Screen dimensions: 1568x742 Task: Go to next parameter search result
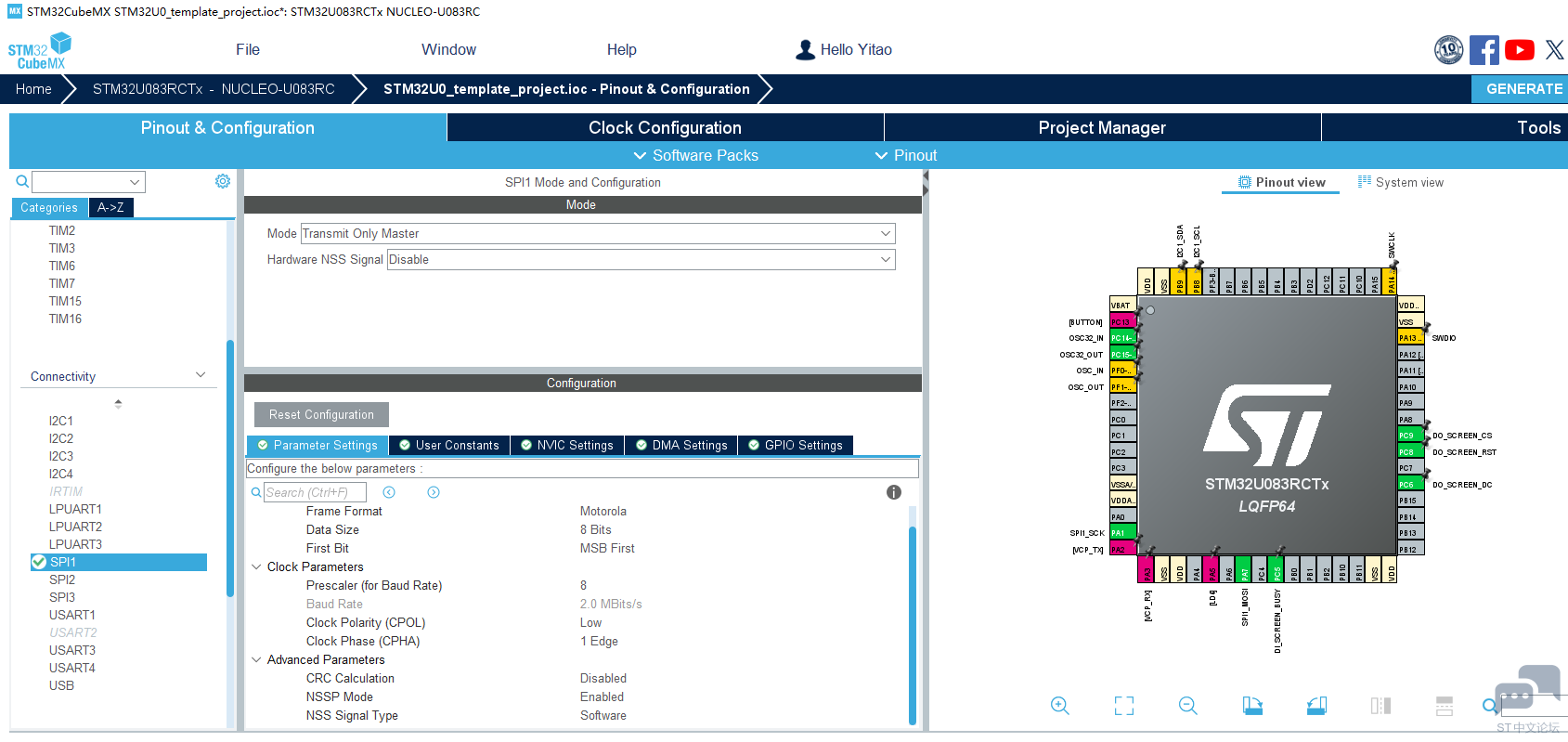(434, 492)
